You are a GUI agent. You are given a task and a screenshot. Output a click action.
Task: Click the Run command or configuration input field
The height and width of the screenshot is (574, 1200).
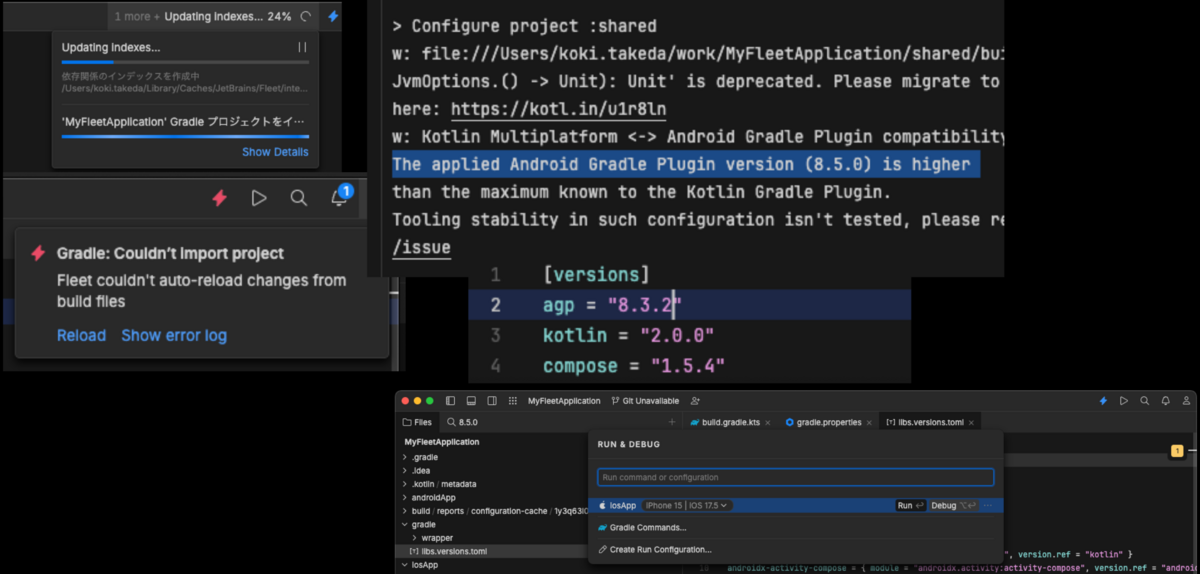pyautogui.click(x=795, y=477)
